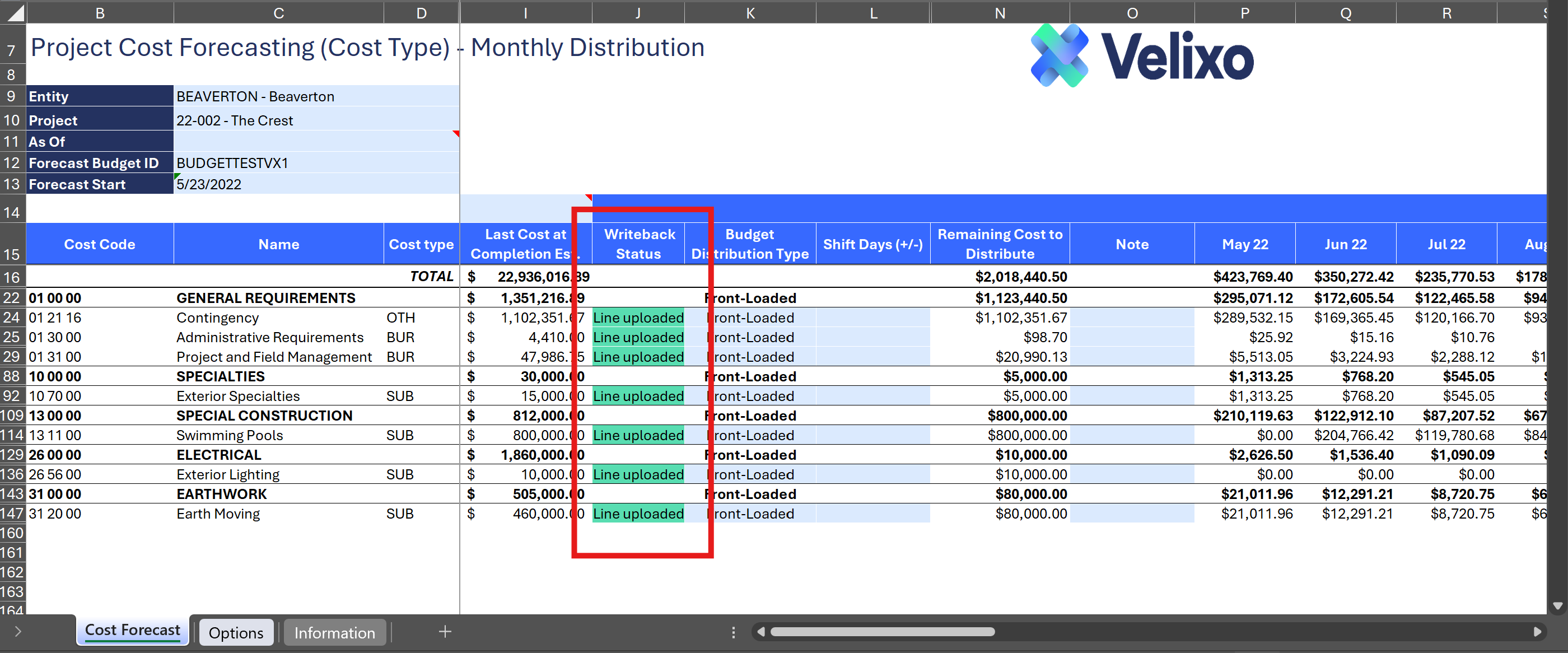Click Contingency Line uploaded status cell
The width and height of the screenshot is (1568, 653).
coord(638,318)
